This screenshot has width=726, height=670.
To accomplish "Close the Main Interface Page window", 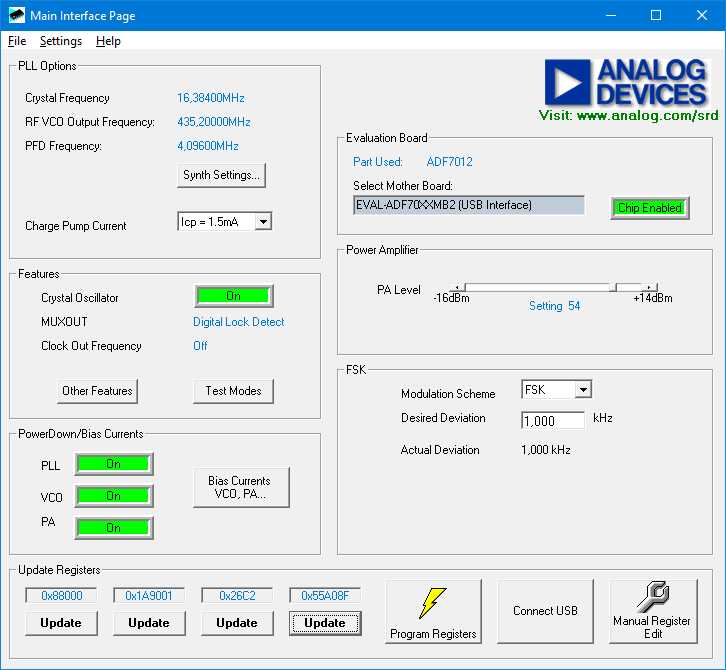I will [702, 15].
